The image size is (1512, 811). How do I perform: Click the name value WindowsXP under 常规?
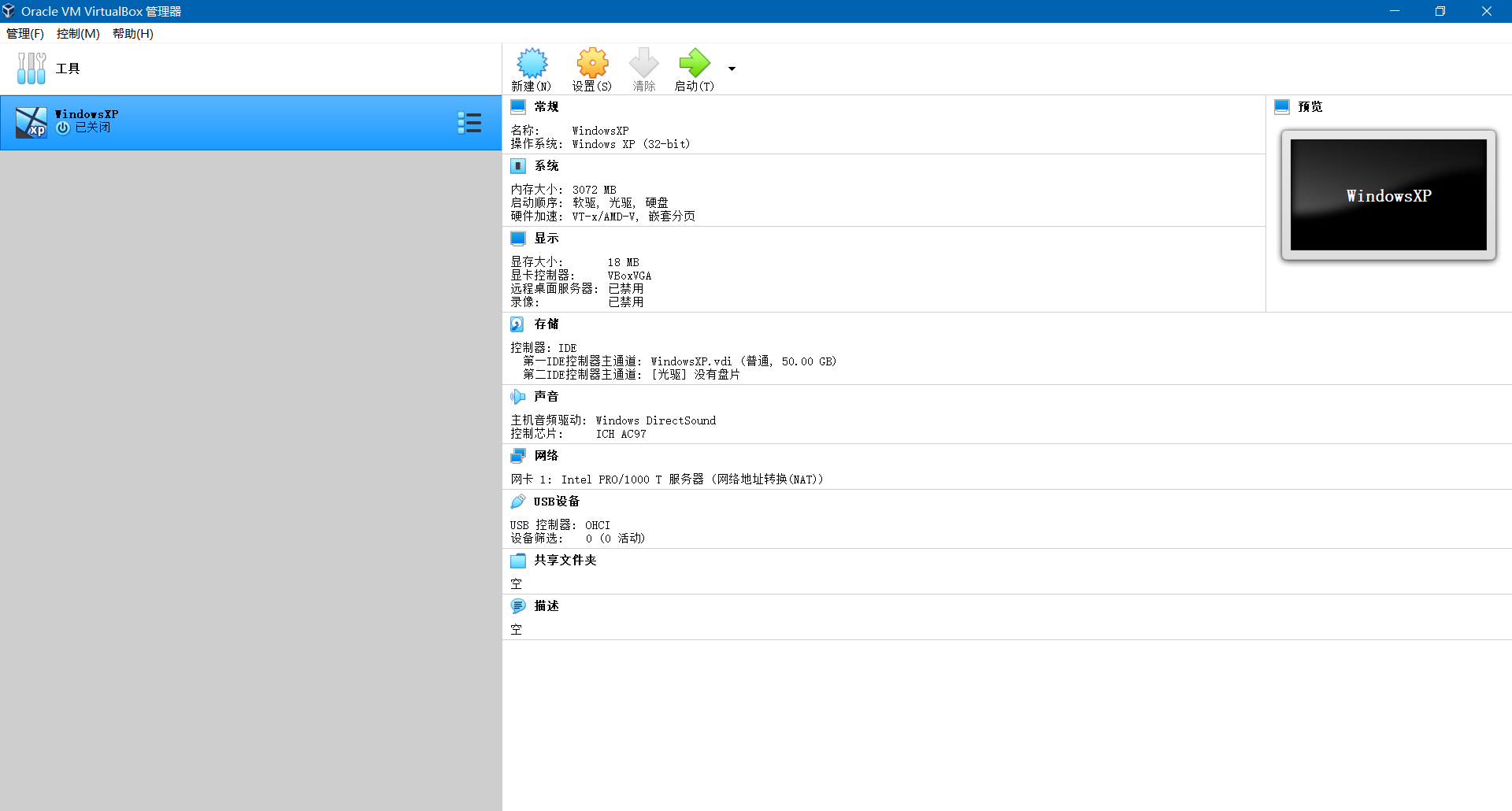click(601, 131)
